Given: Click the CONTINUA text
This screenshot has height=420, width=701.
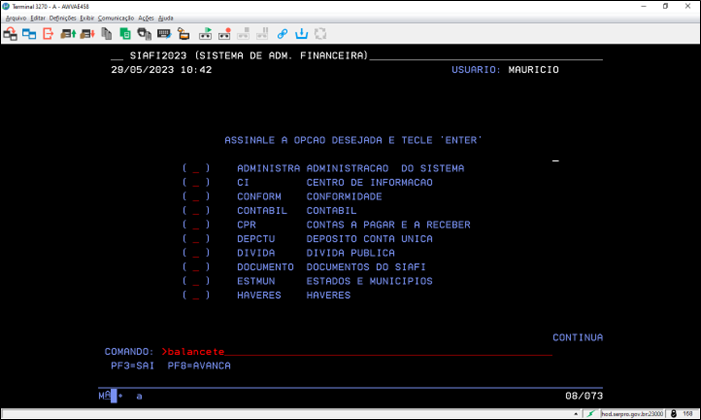Looking at the screenshot, I should pos(578,338).
